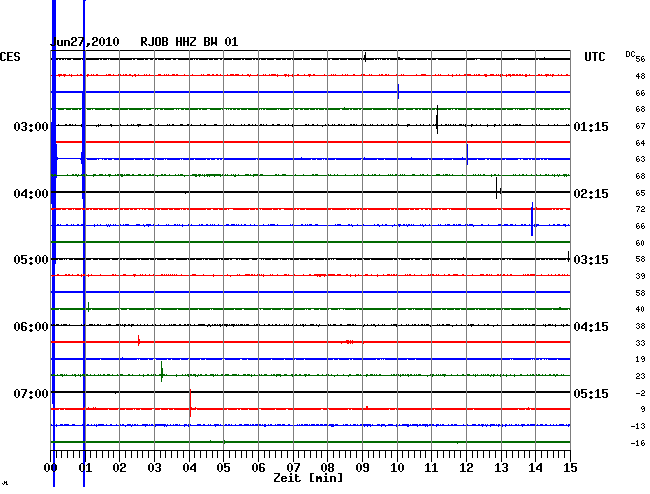Screen dimensions: 650x494
Task: Select minute 02 on the time axis
Action: click(119, 468)
